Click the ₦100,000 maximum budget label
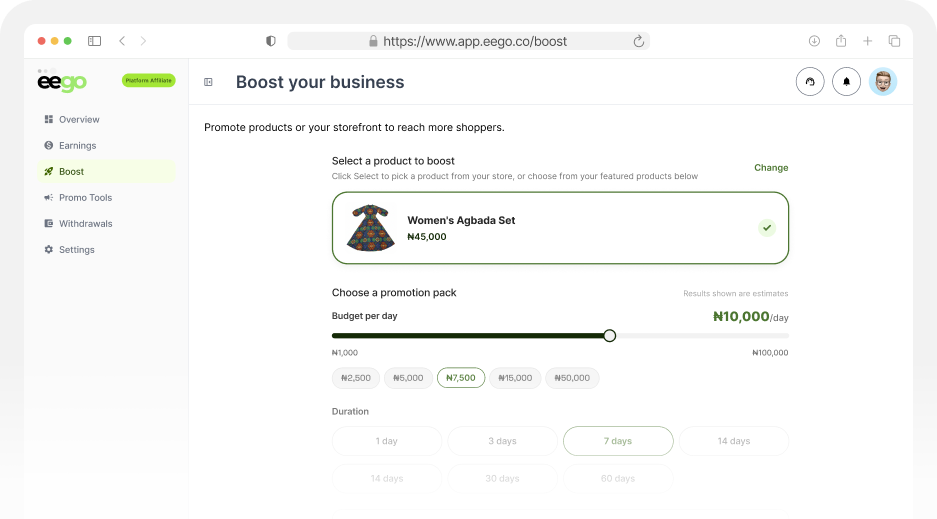 770,353
